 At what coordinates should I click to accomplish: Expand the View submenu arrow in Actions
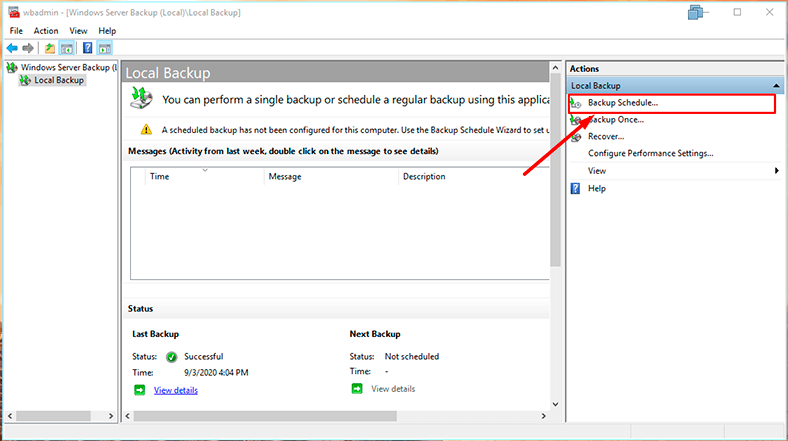coord(776,171)
